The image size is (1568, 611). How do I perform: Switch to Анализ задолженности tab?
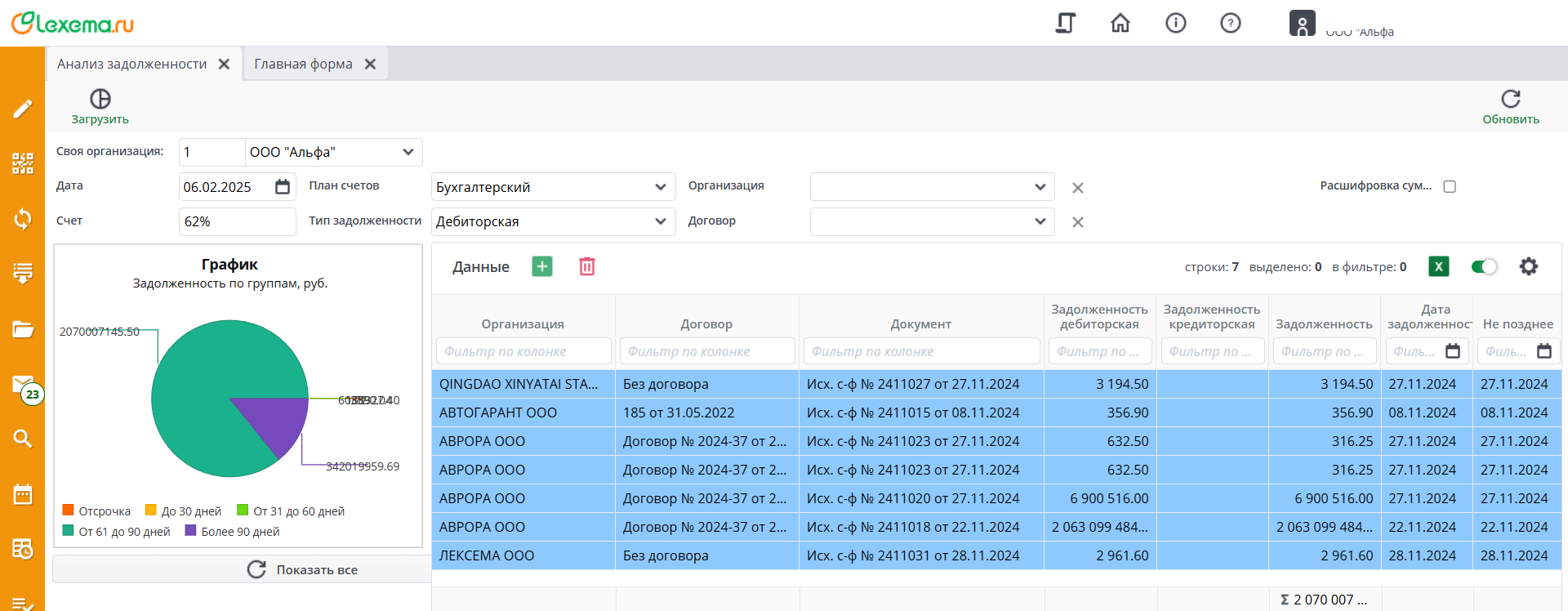click(132, 64)
